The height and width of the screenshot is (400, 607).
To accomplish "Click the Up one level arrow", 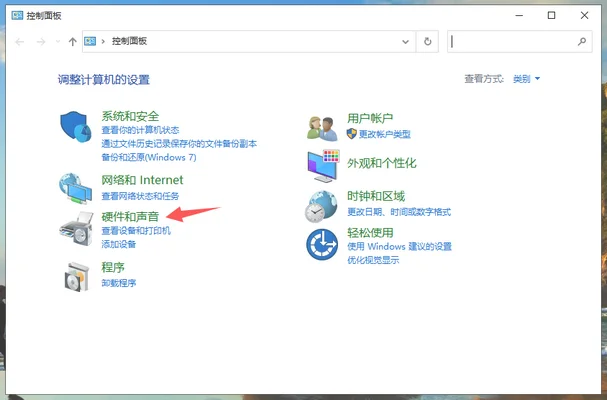I will click(x=73, y=41).
